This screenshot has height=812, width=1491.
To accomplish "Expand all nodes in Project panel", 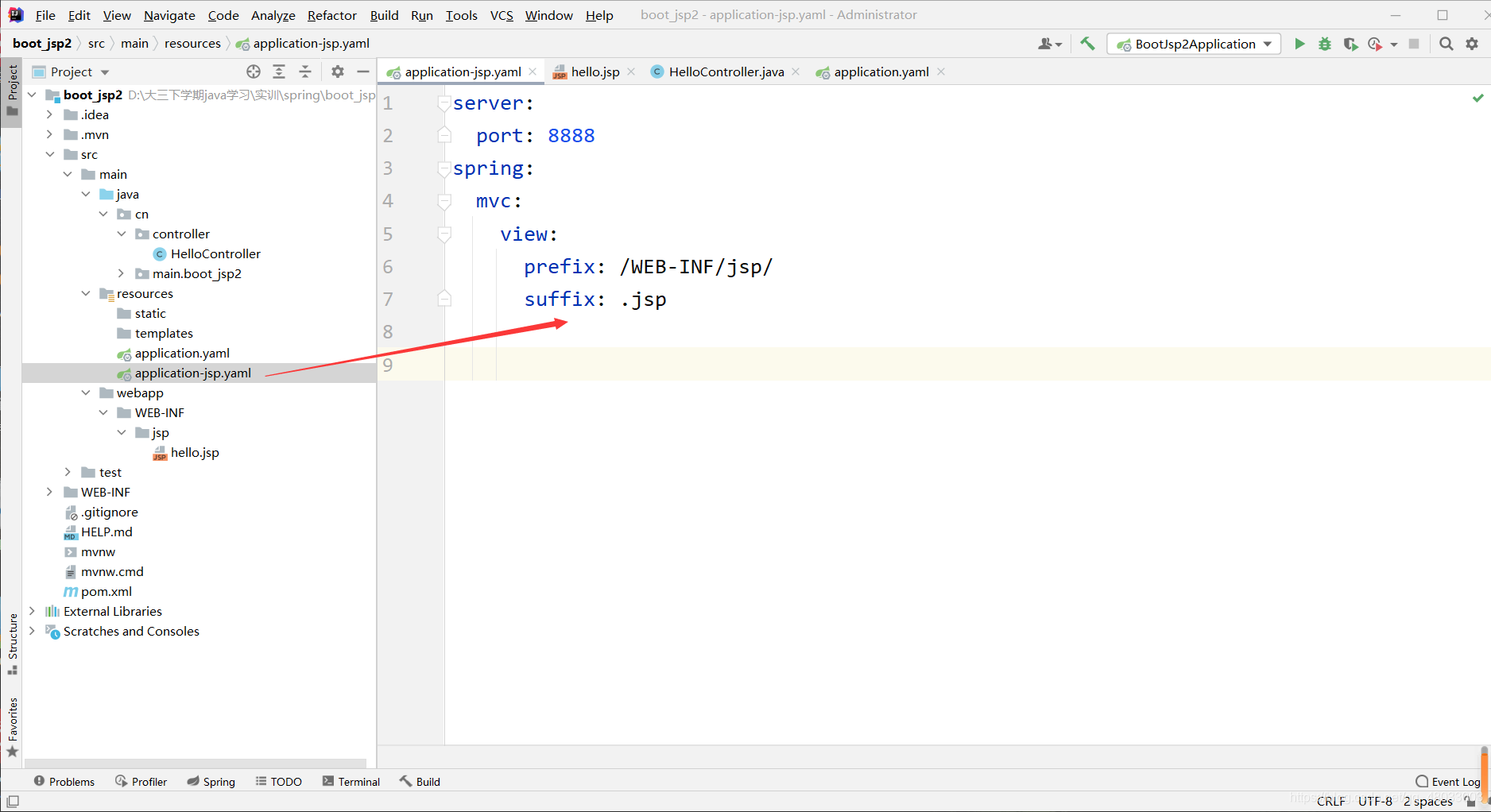I will (279, 72).
